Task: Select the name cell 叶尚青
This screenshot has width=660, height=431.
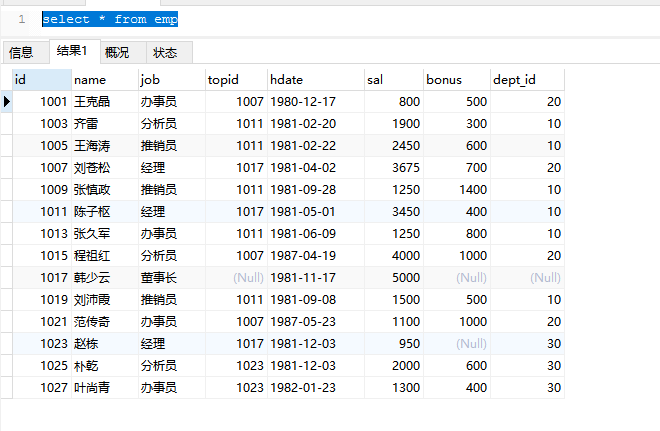Action: click(105, 387)
